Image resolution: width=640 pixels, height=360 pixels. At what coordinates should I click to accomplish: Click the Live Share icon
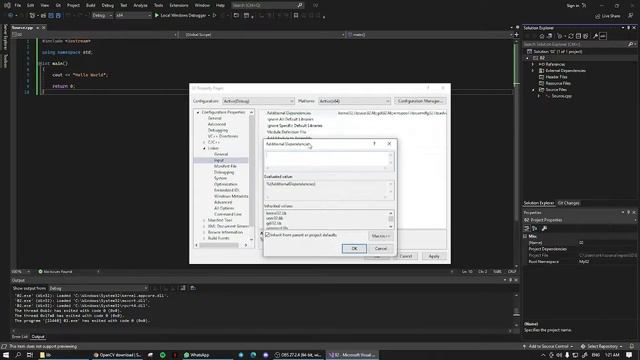[x=598, y=16]
